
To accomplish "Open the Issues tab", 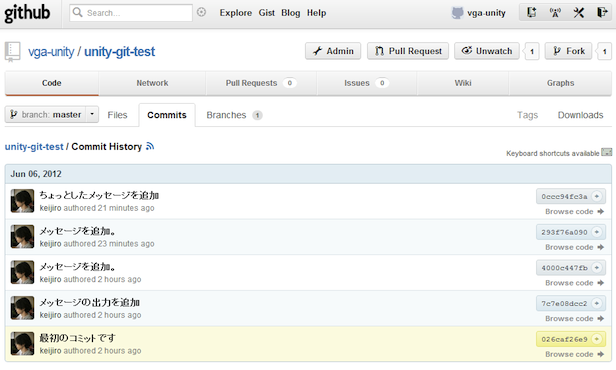I will [x=366, y=83].
